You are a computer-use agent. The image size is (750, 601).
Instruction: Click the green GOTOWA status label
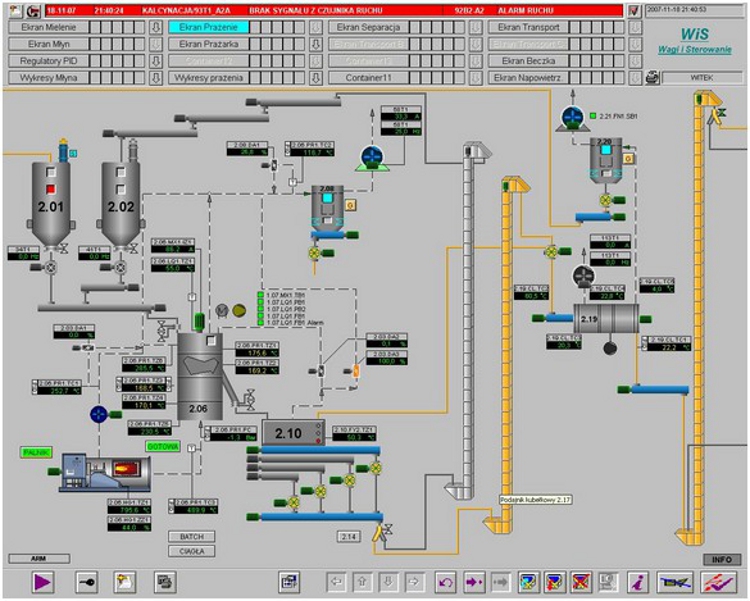[x=163, y=446]
